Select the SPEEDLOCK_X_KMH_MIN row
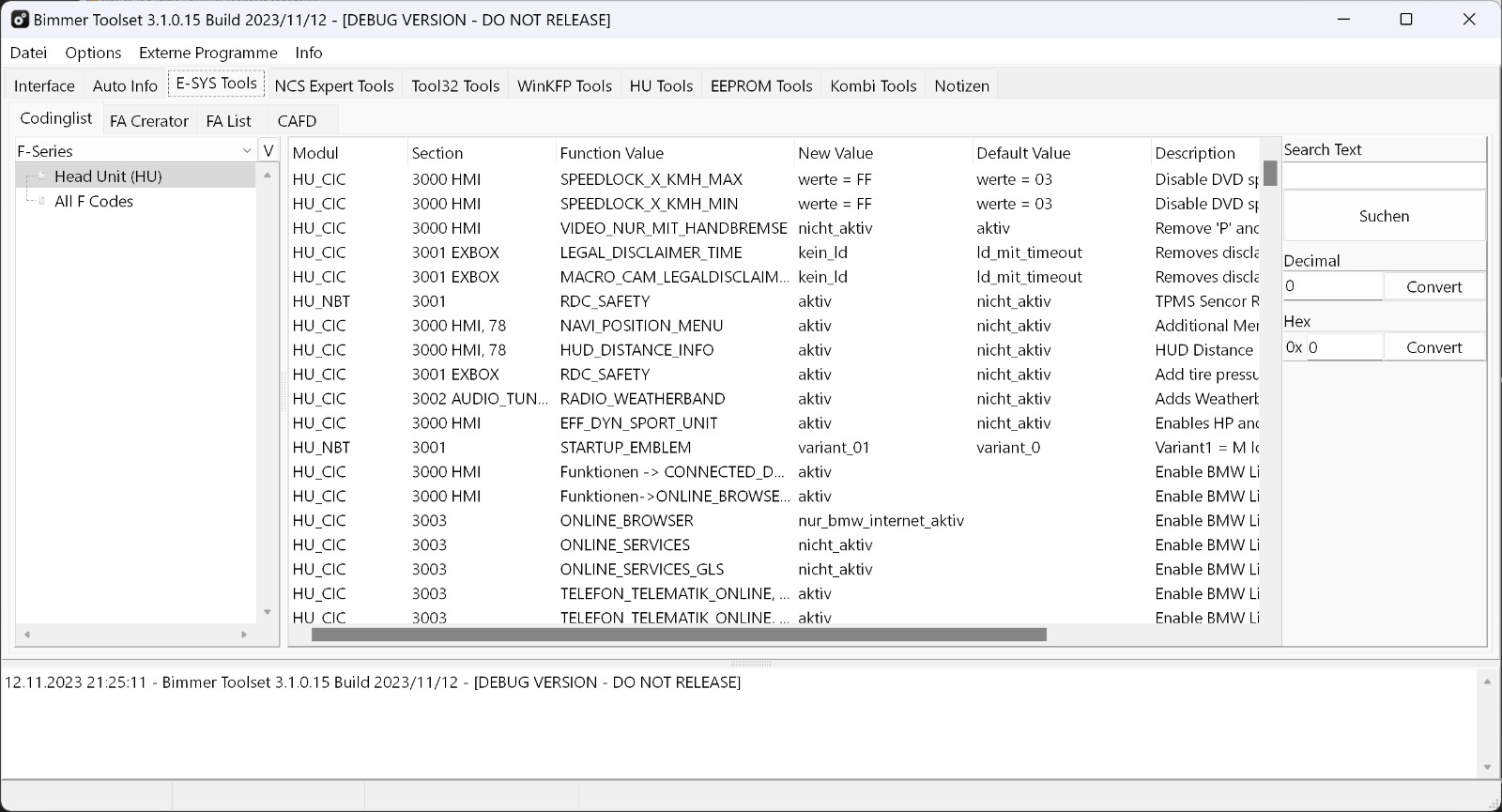Image resolution: width=1502 pixels, height=812 pixels. tap(774, 204)
